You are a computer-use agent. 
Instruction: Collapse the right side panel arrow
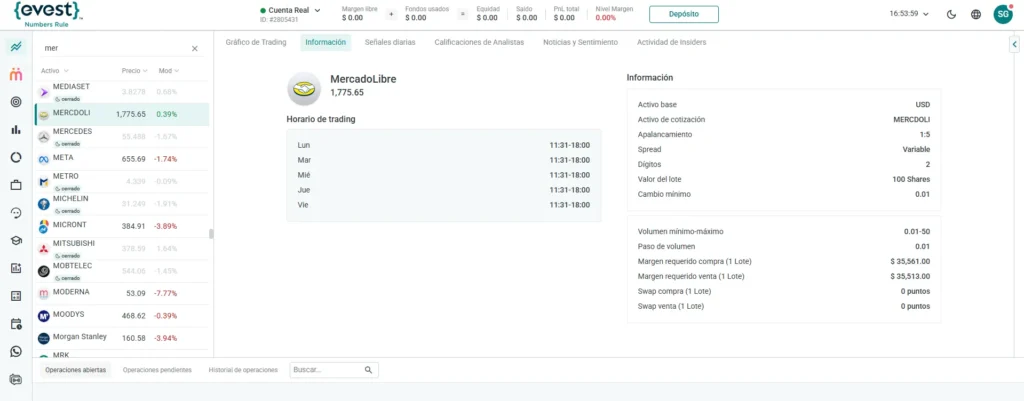pyautogui.click(x=1014, y=44)
